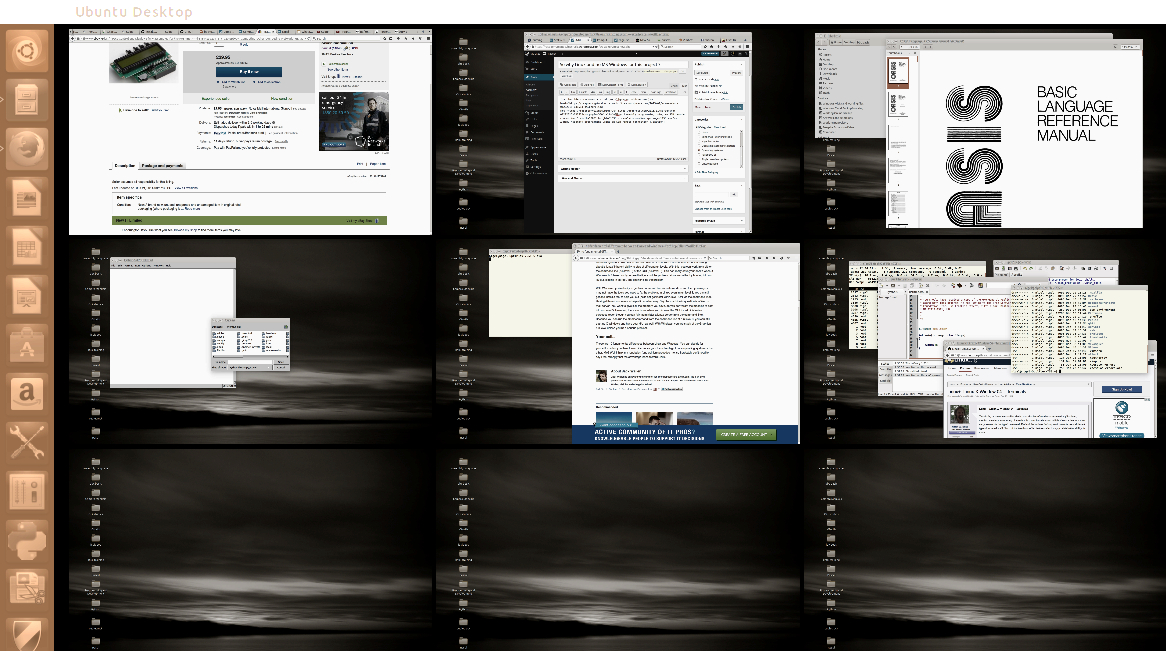The image size is (1166, 651).
Task: Click the Amazon launcher icon
Action: 27,394
